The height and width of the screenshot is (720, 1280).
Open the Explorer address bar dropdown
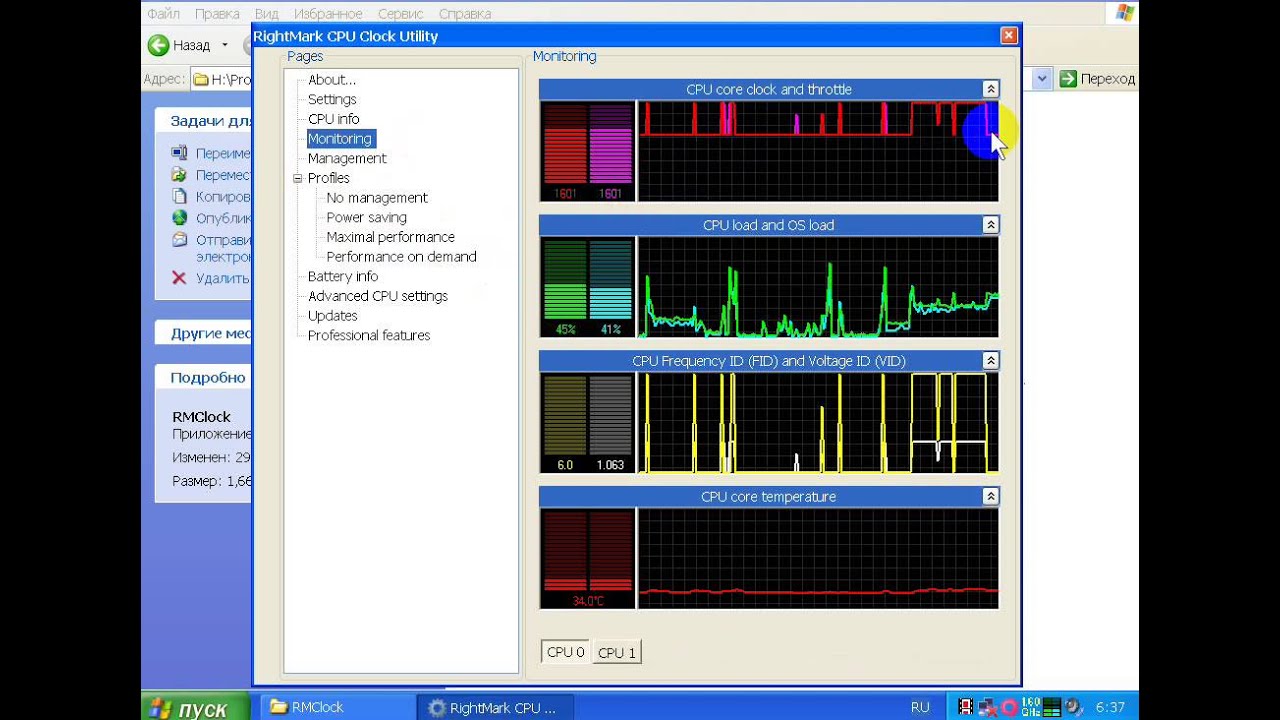coord(1042,79)
